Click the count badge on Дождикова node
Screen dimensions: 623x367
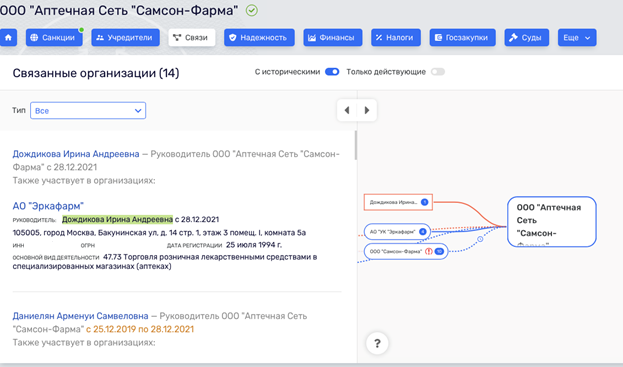point(424,202)
